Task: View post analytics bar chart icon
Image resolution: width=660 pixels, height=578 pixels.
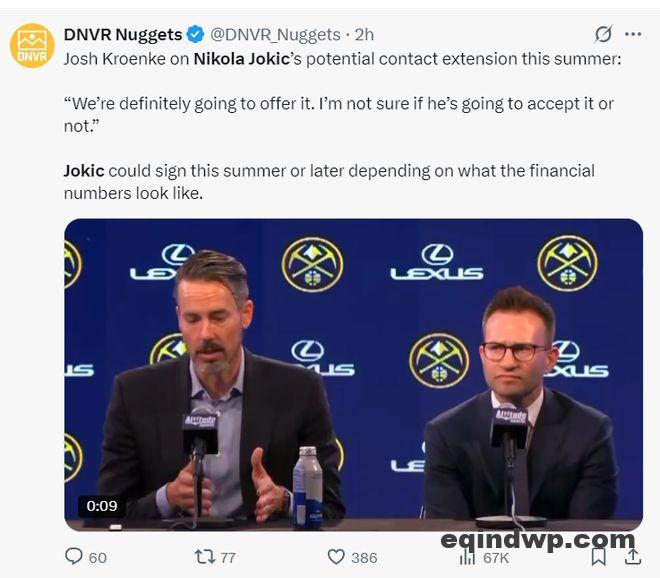Action: tap(467, 558)
